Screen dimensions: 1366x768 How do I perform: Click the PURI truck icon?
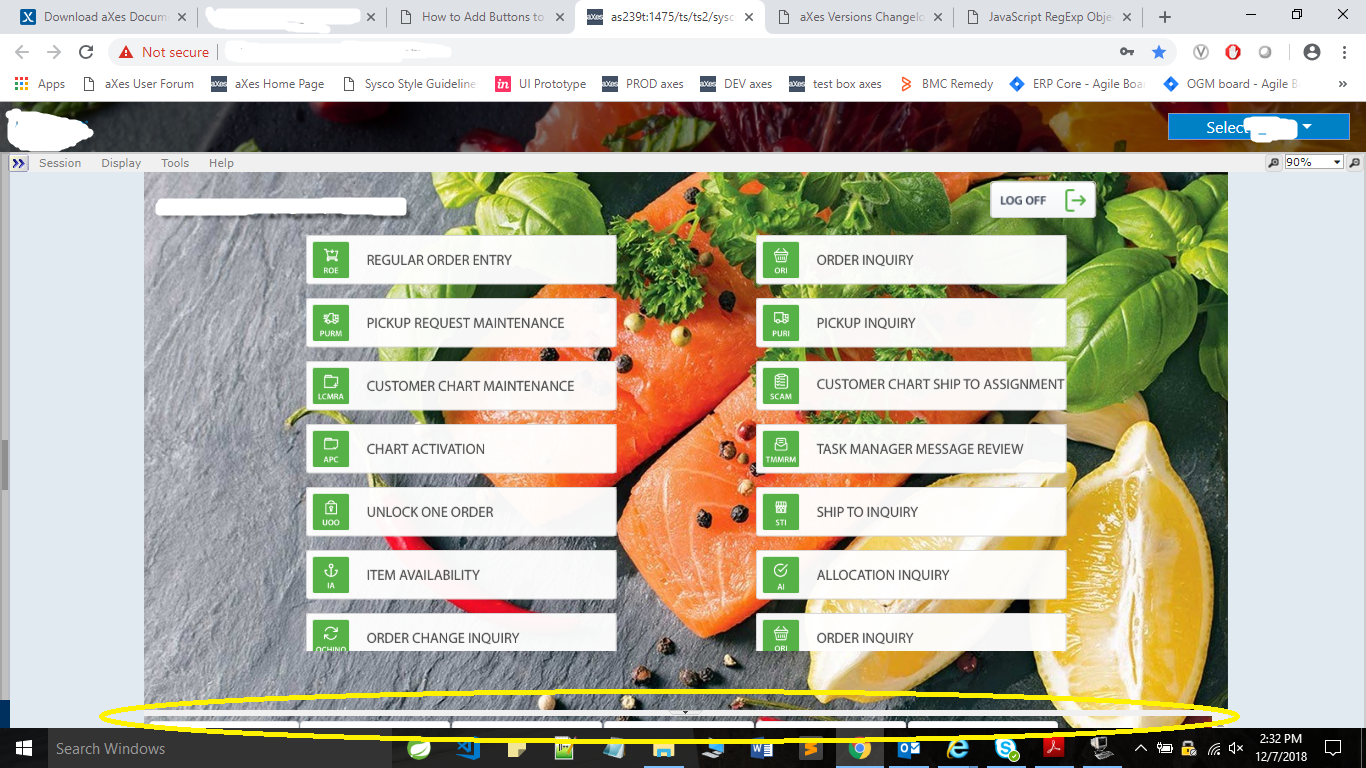point(781,322)
